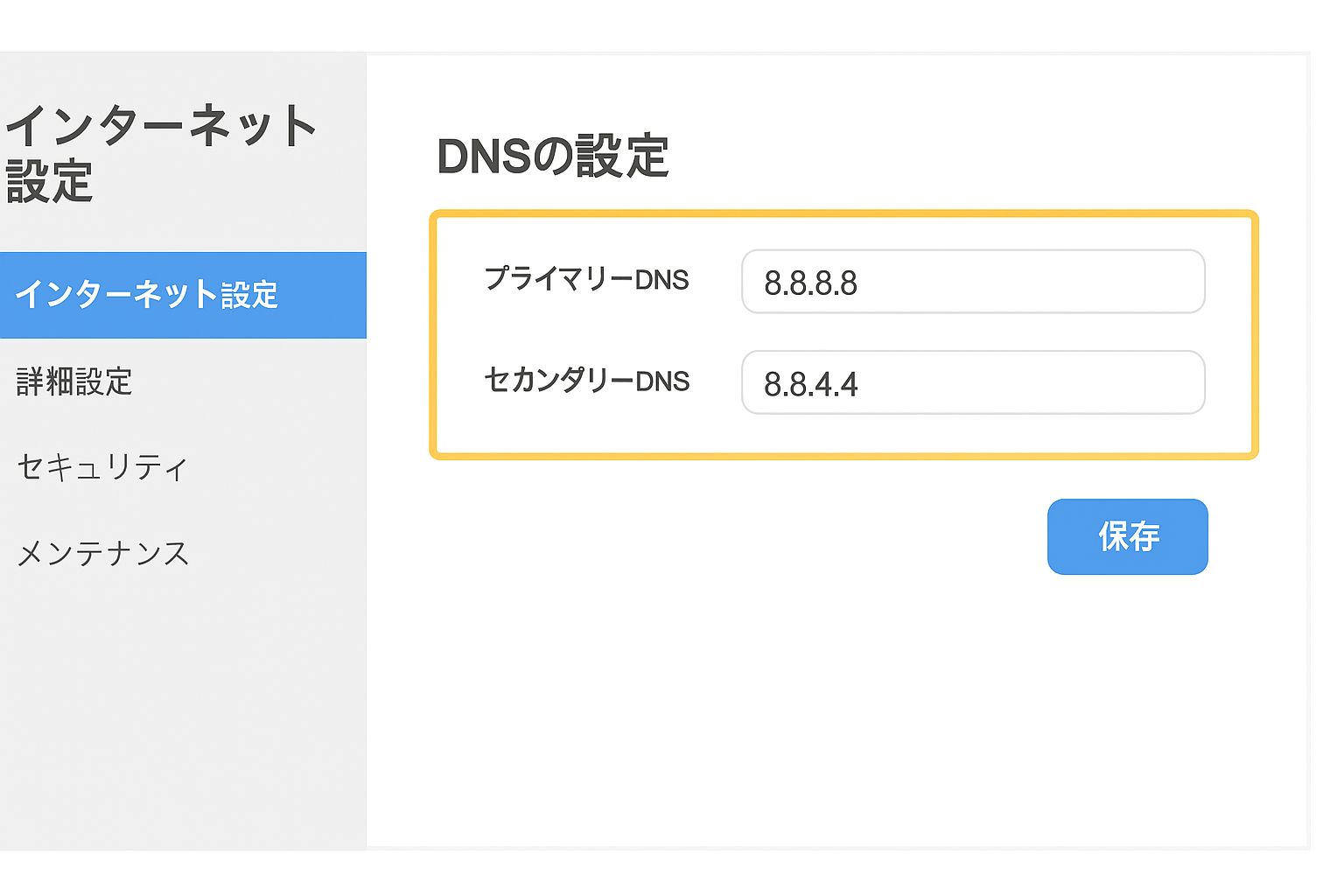Click the yellow border of the DNS panel
Image resolution: width=1344 pixels, height=896 pixels.
[x=843, y=213]
